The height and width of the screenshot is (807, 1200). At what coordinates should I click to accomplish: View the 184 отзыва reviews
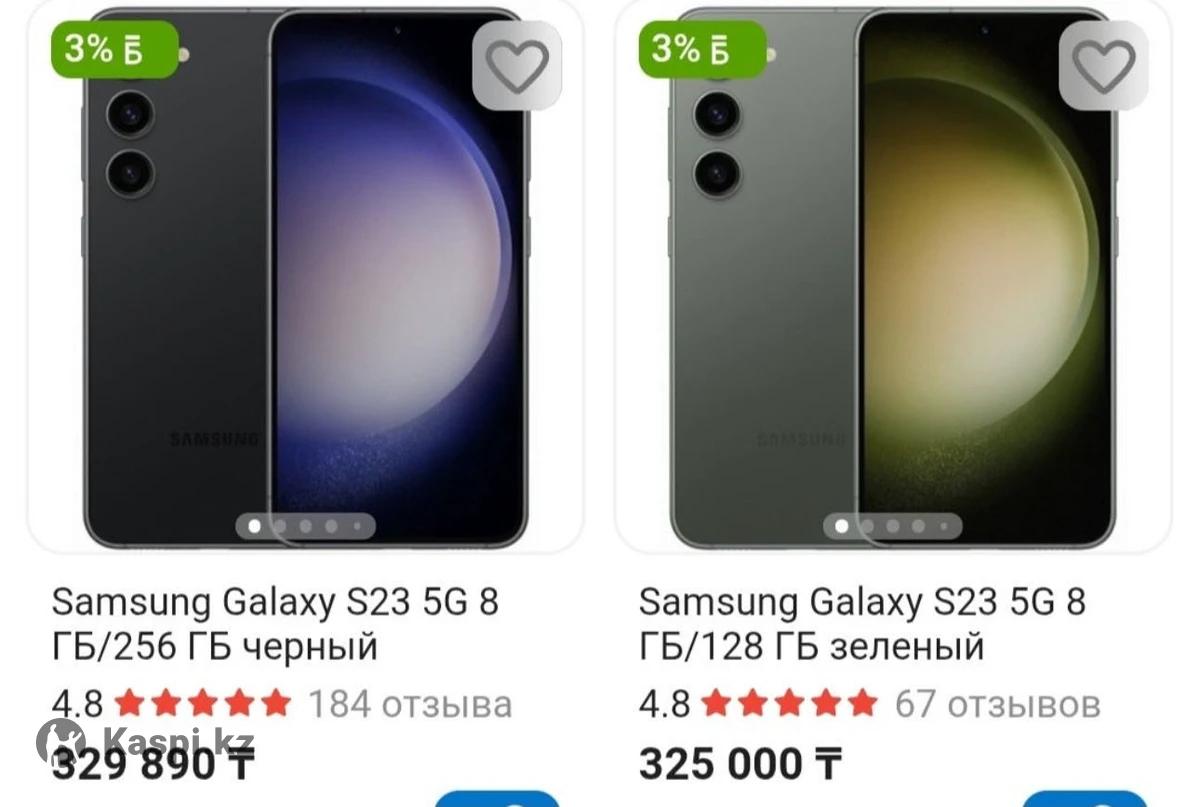(x=409, y=704)
